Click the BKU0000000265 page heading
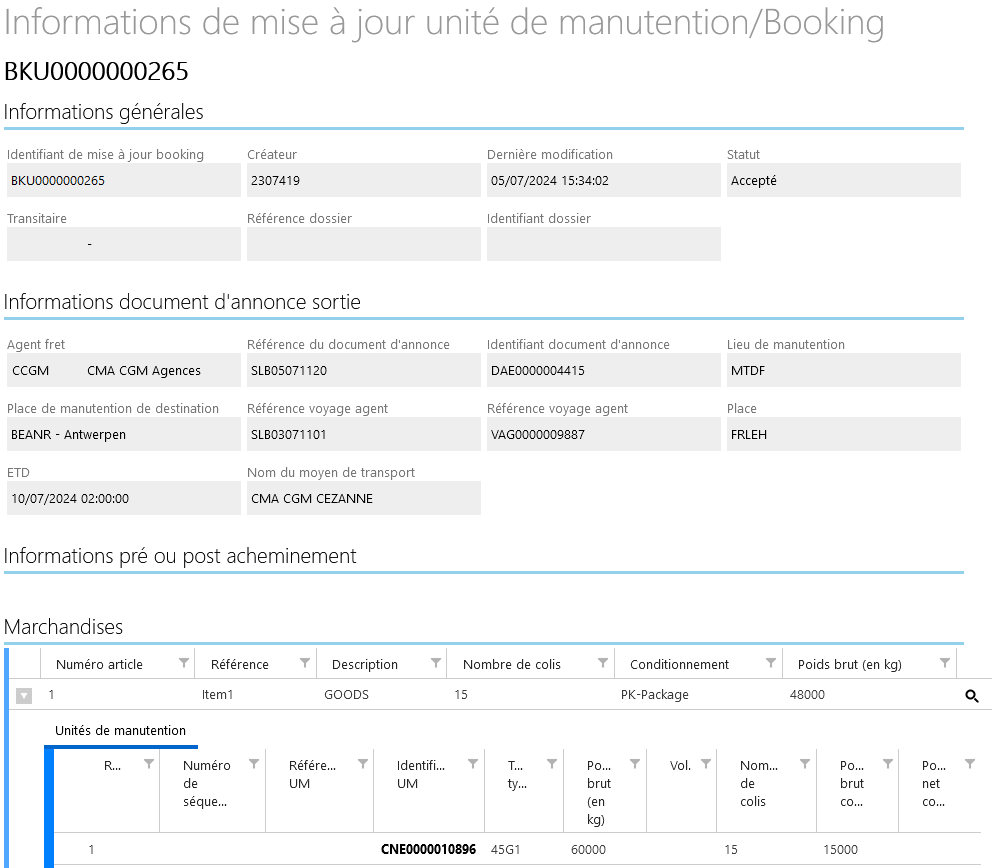This screenshot has width=992, height=868. pyautogui.click(x=96, y=71)
